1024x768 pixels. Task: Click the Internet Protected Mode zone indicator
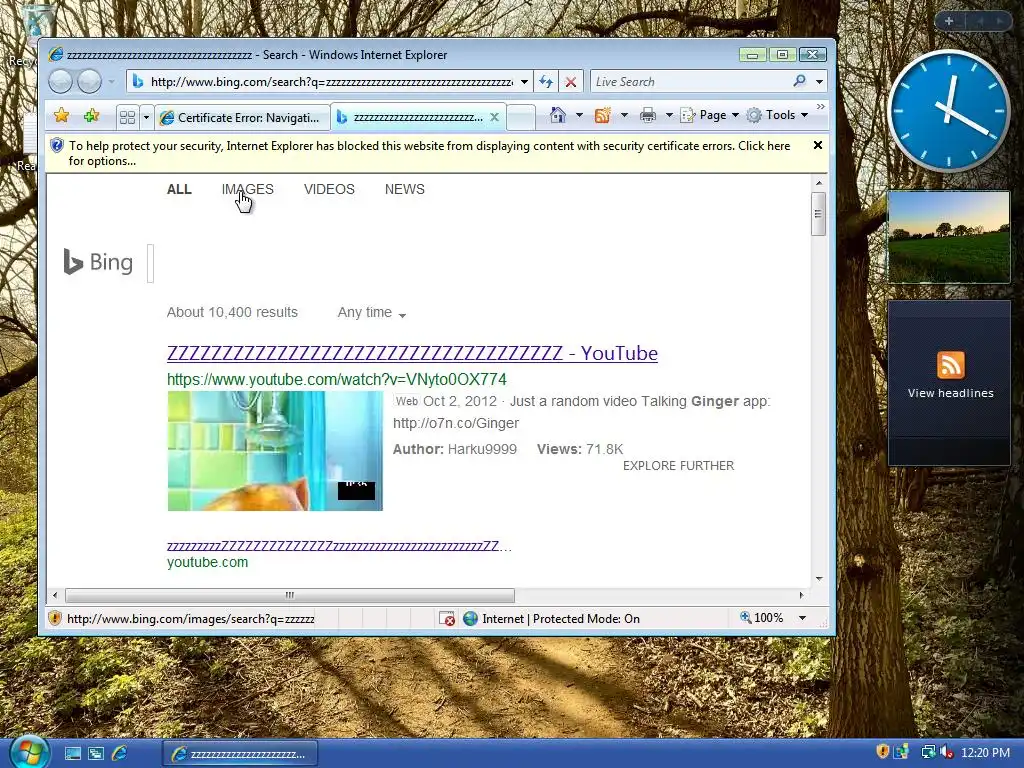click(x=552, y=618)
